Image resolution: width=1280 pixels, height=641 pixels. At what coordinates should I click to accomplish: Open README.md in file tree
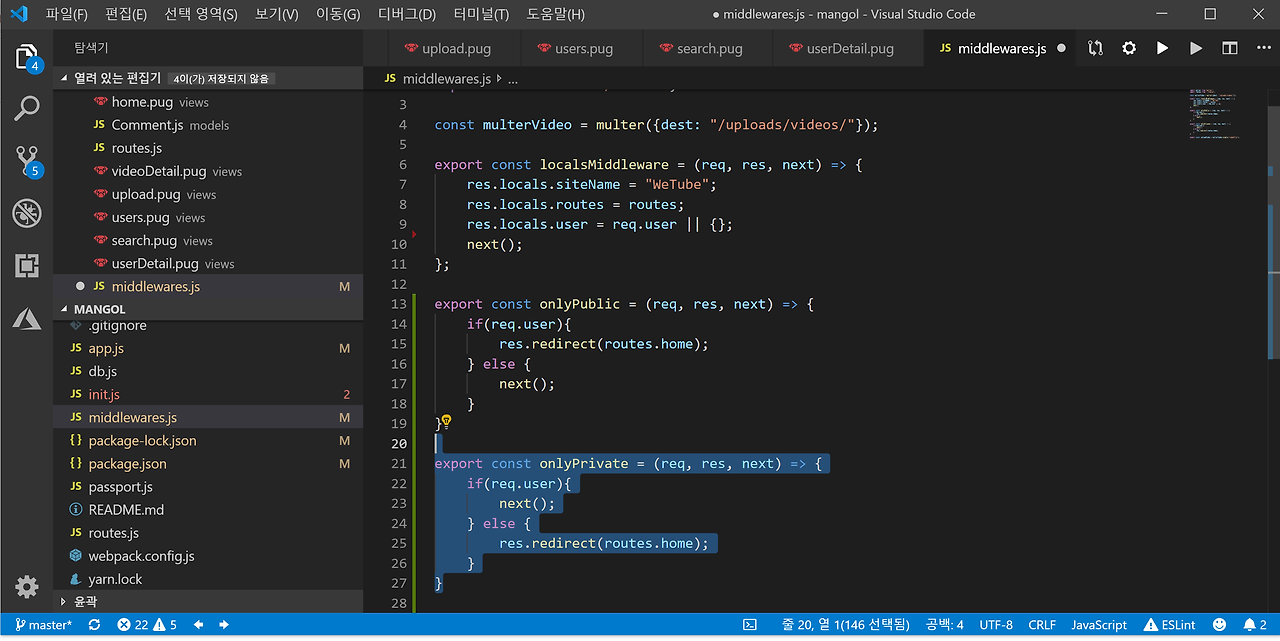coord(208,509)
